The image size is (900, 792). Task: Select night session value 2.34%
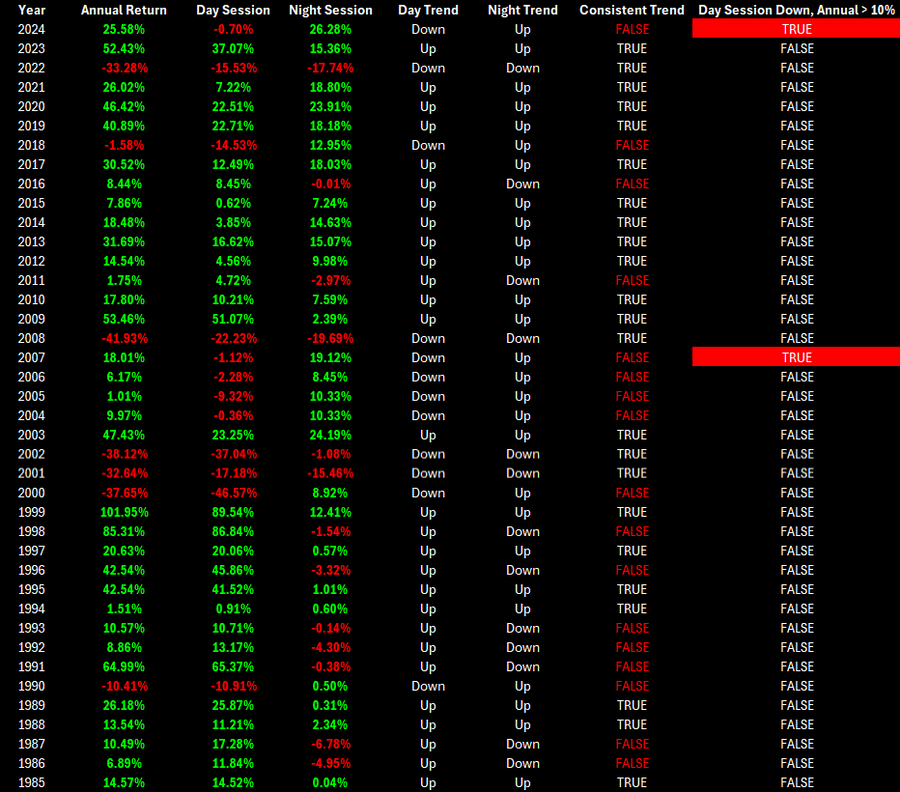[x=331, y=725]
